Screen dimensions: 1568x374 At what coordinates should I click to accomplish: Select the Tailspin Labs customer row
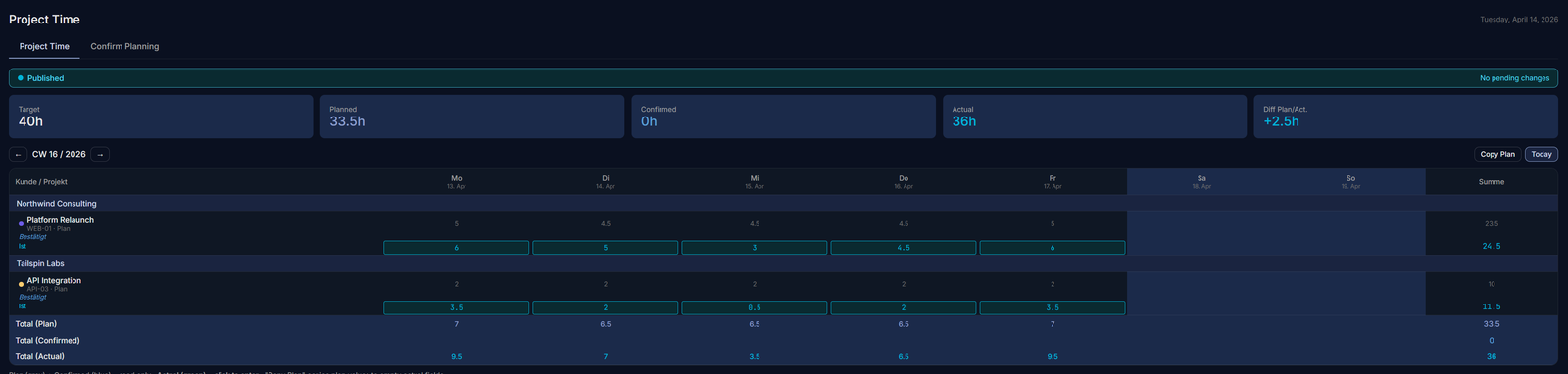click(784, 263)
